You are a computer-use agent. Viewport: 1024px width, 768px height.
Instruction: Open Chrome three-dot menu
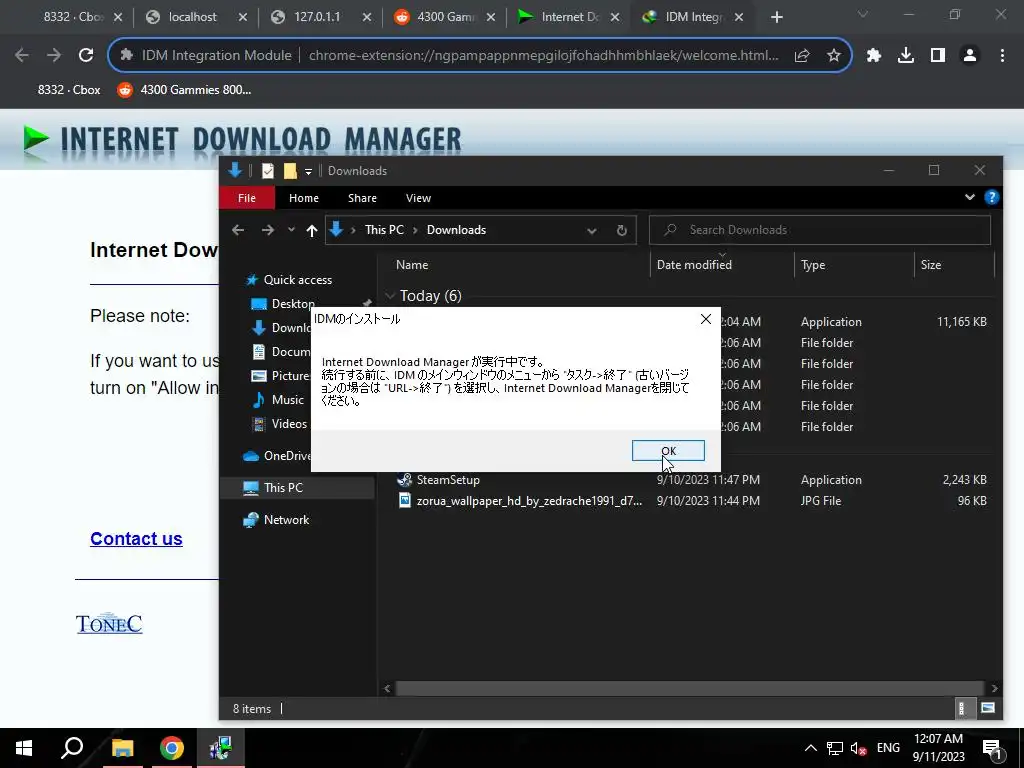click(x=1002, y=56)
